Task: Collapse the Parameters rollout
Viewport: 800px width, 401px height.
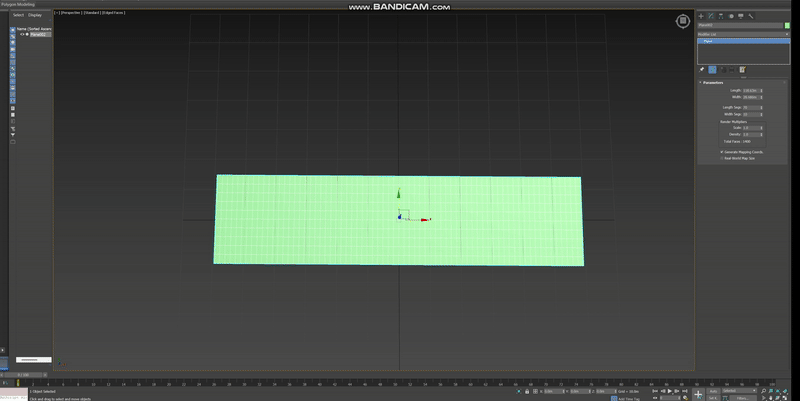Action: click(x=713, y=82)
